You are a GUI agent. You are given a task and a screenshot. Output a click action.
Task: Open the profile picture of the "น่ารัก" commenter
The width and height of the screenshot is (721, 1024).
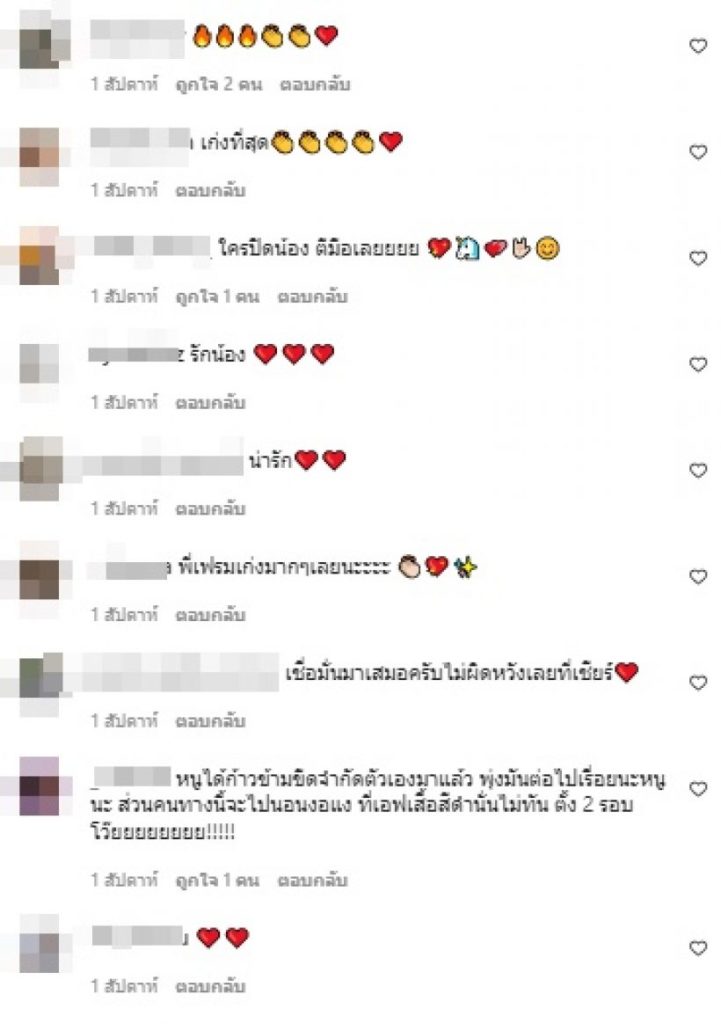pyautogui.click(x=40, y=469)
